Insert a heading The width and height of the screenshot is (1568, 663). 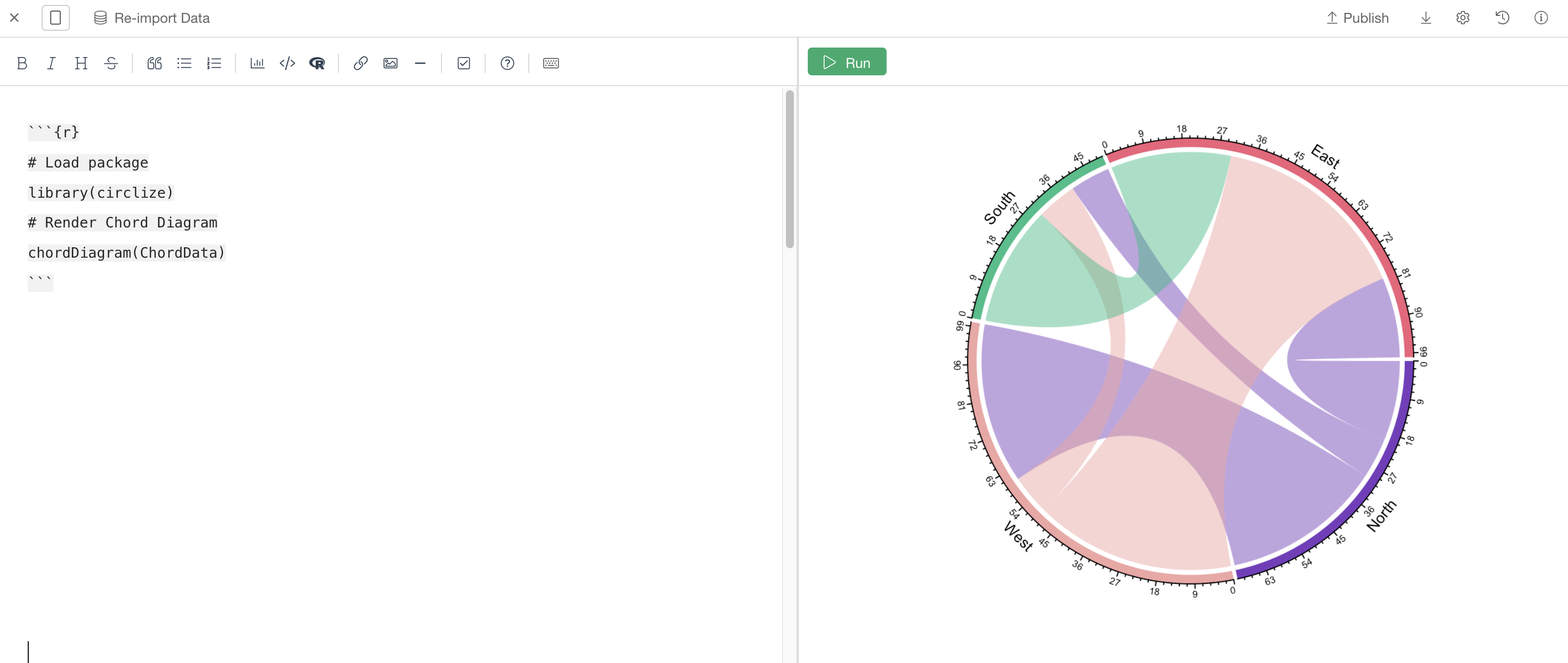81,63
